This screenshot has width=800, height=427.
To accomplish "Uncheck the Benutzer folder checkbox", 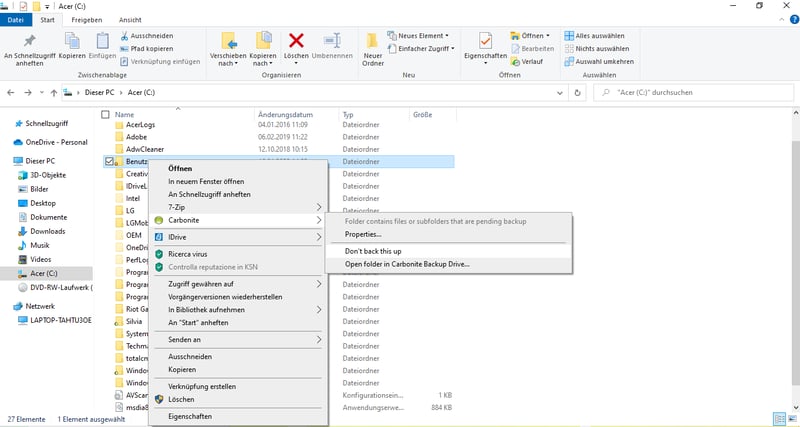I will tap(108, 160).
